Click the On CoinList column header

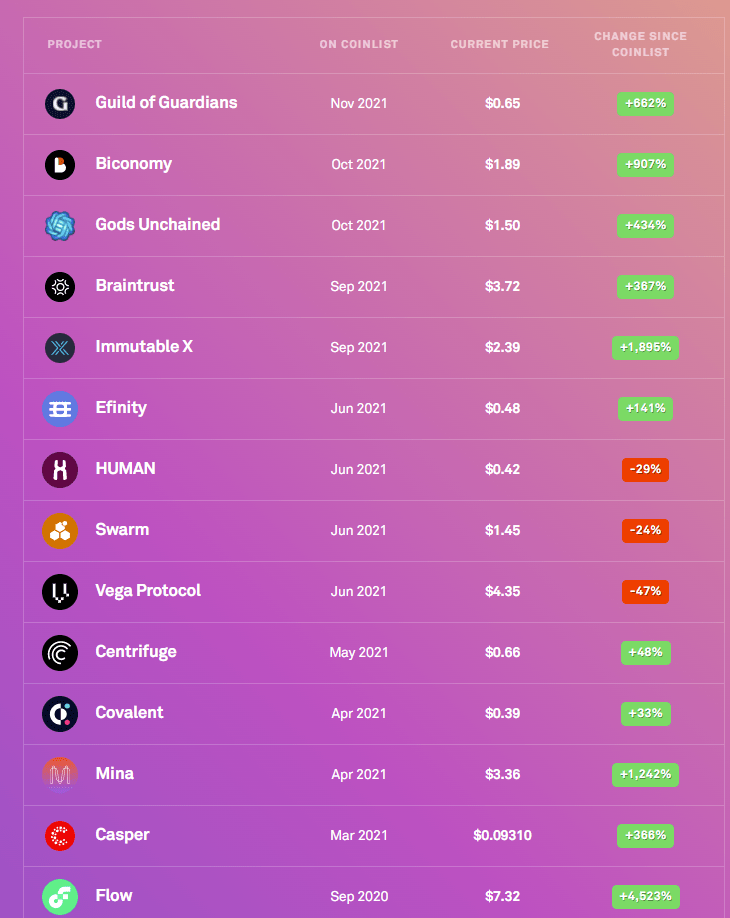click(358, 45)
